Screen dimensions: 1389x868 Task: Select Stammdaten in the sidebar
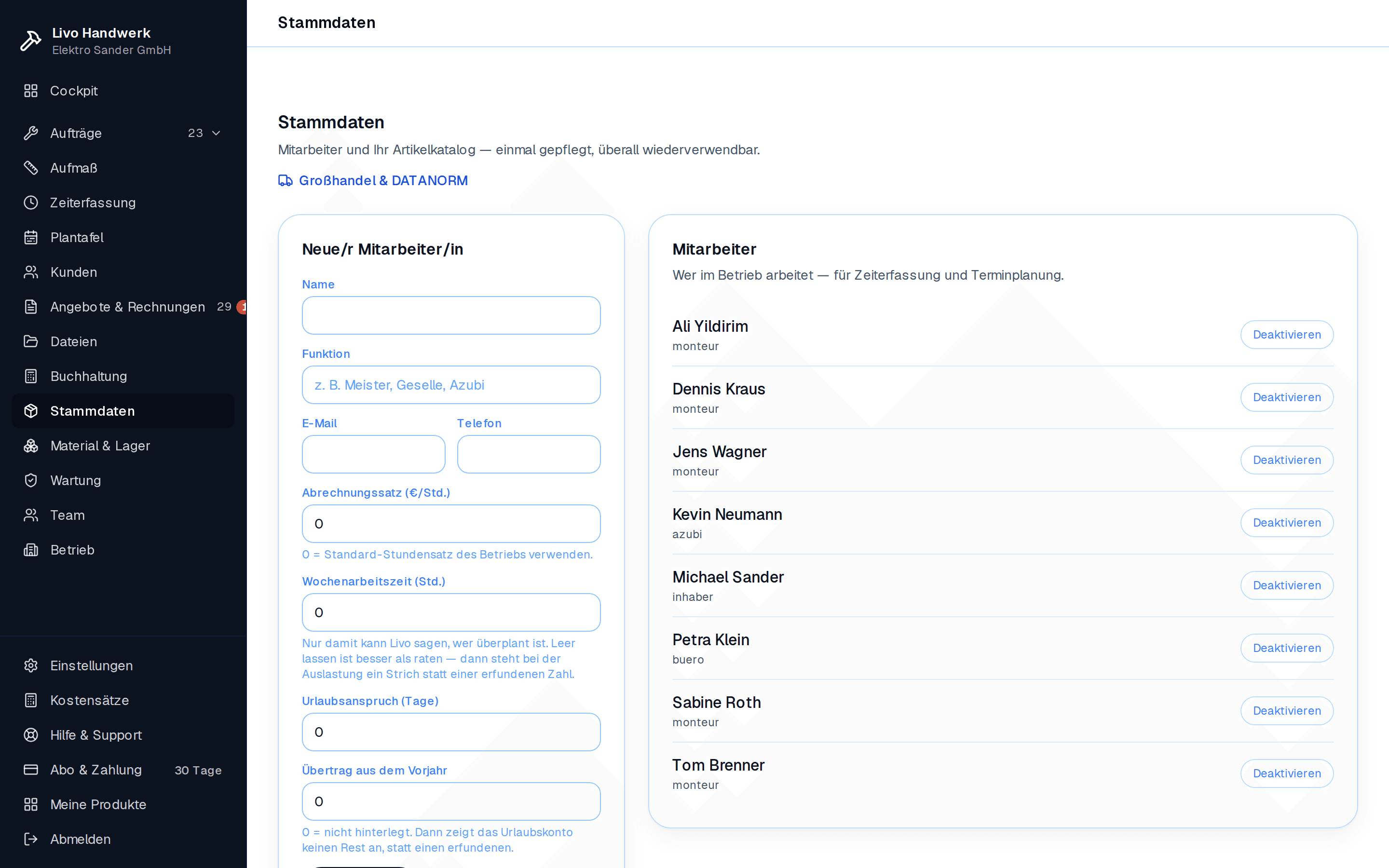123,411
